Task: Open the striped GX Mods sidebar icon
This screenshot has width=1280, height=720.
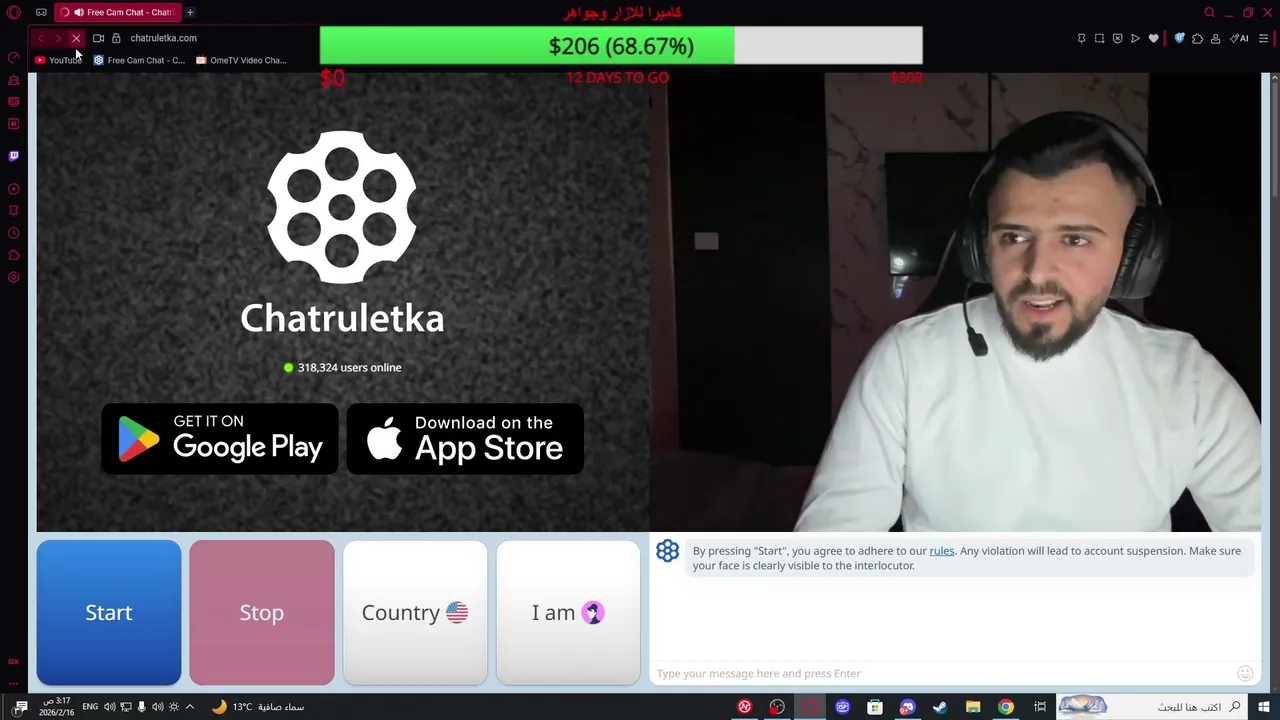Action: point(14,102)
